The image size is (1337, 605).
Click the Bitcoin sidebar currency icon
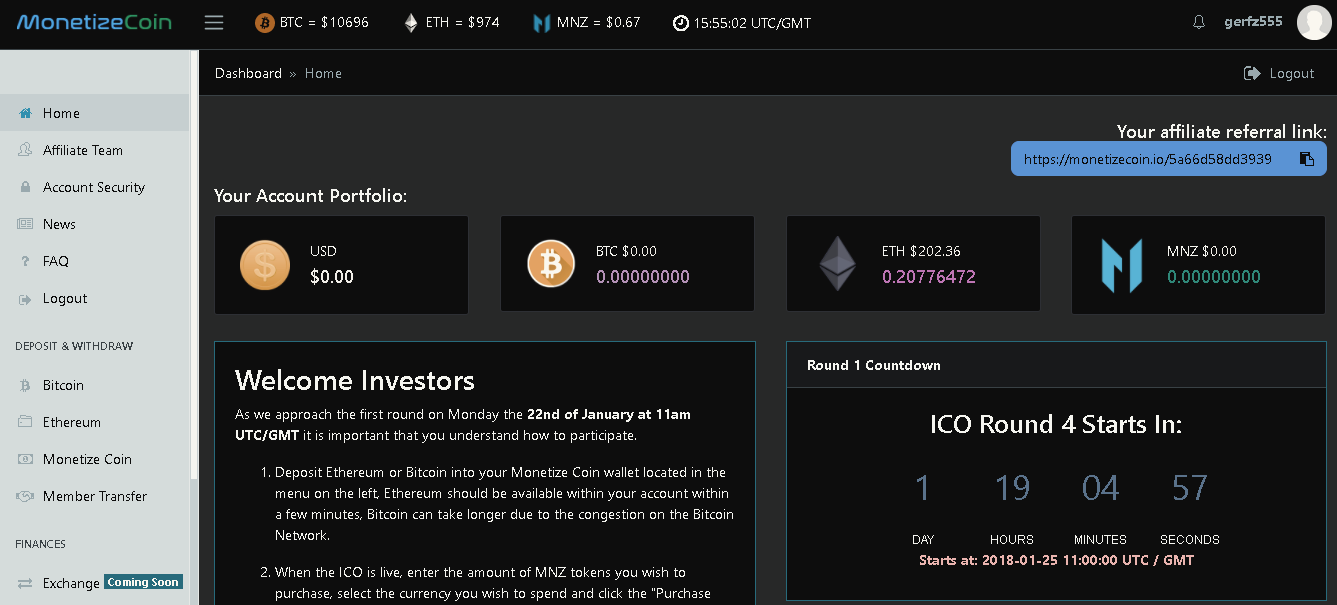point(25,385)
